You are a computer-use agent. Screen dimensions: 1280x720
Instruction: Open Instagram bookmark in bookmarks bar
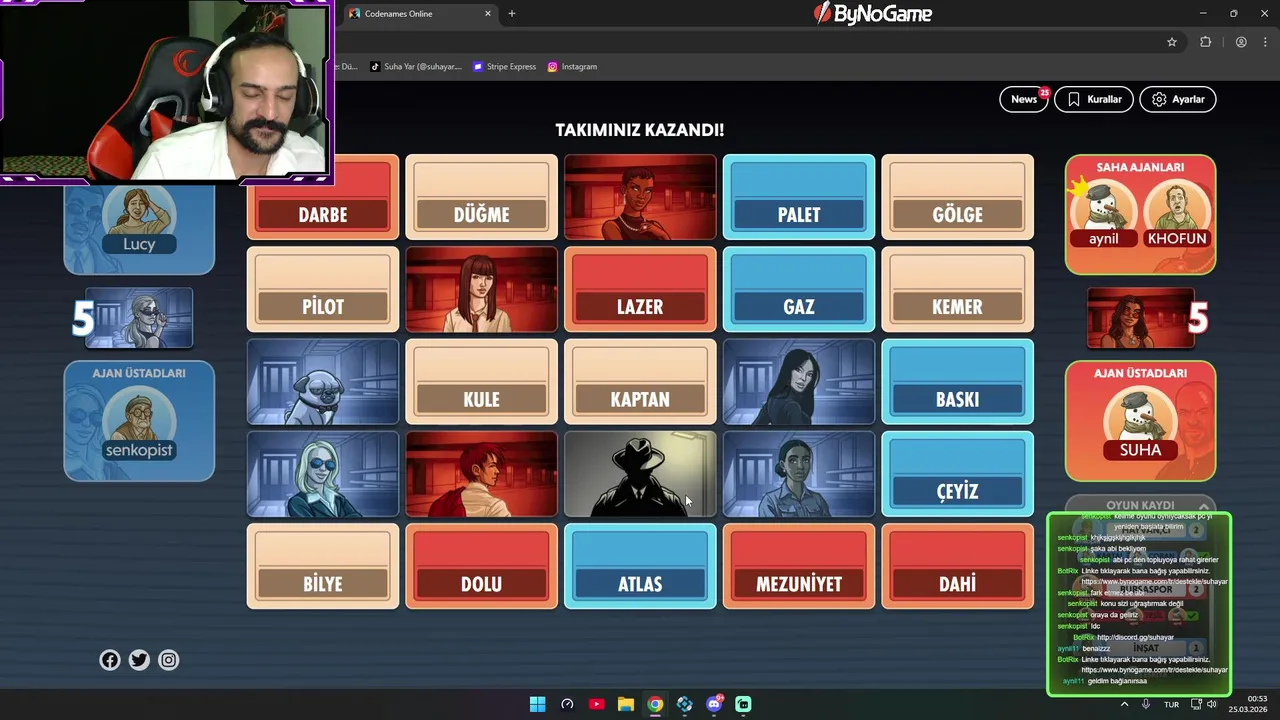(x=572, y=67)
